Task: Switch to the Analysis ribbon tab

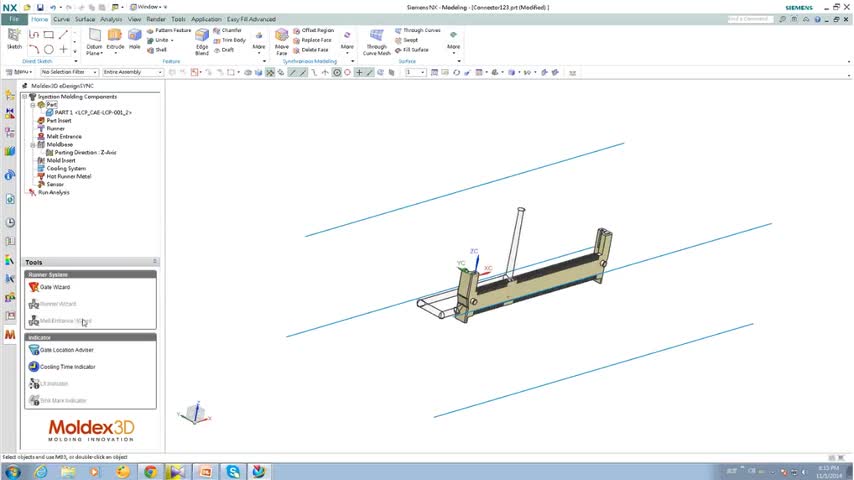Action: click(111, 19)
